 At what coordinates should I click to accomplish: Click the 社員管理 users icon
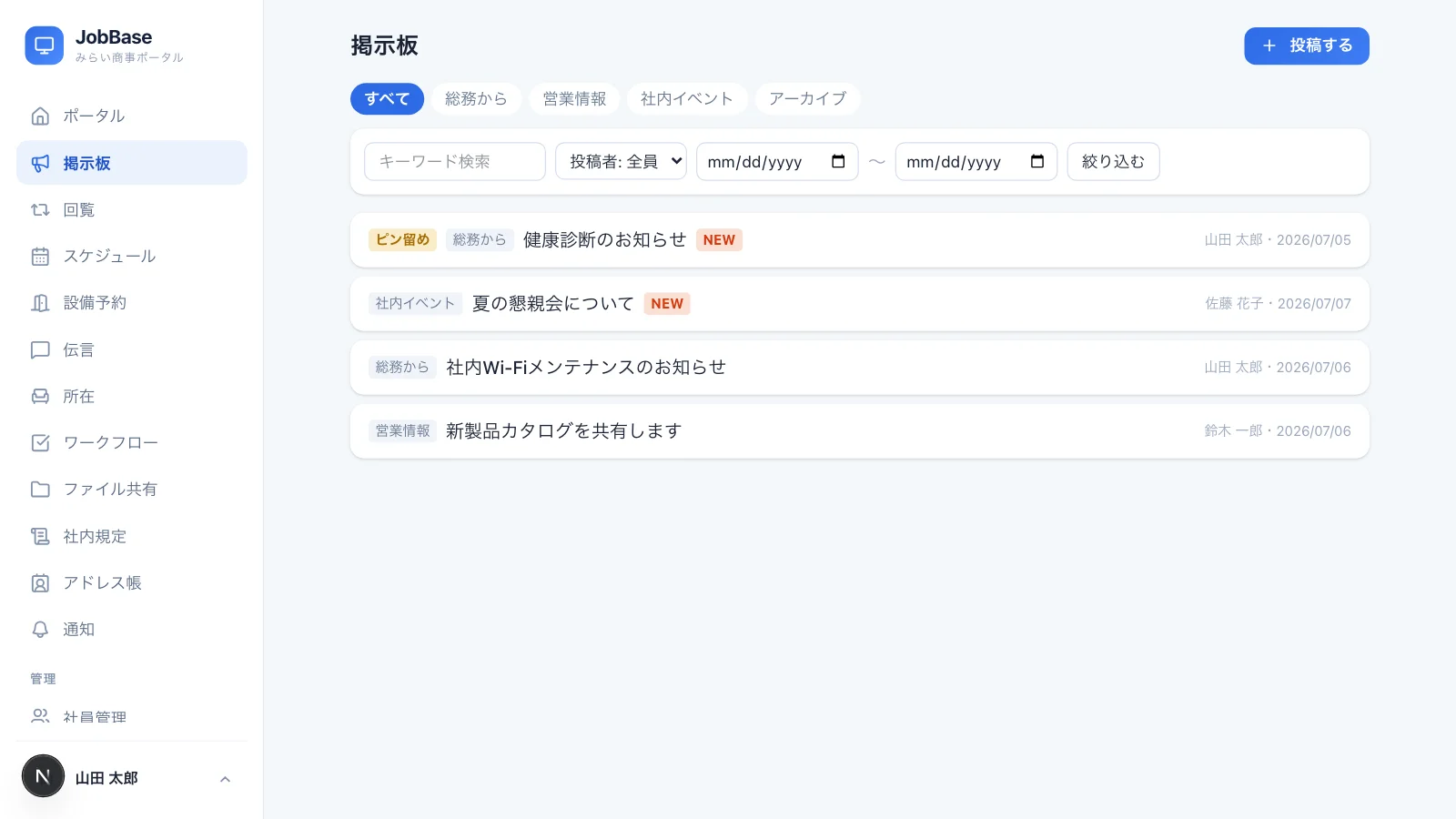coord(40,716)
